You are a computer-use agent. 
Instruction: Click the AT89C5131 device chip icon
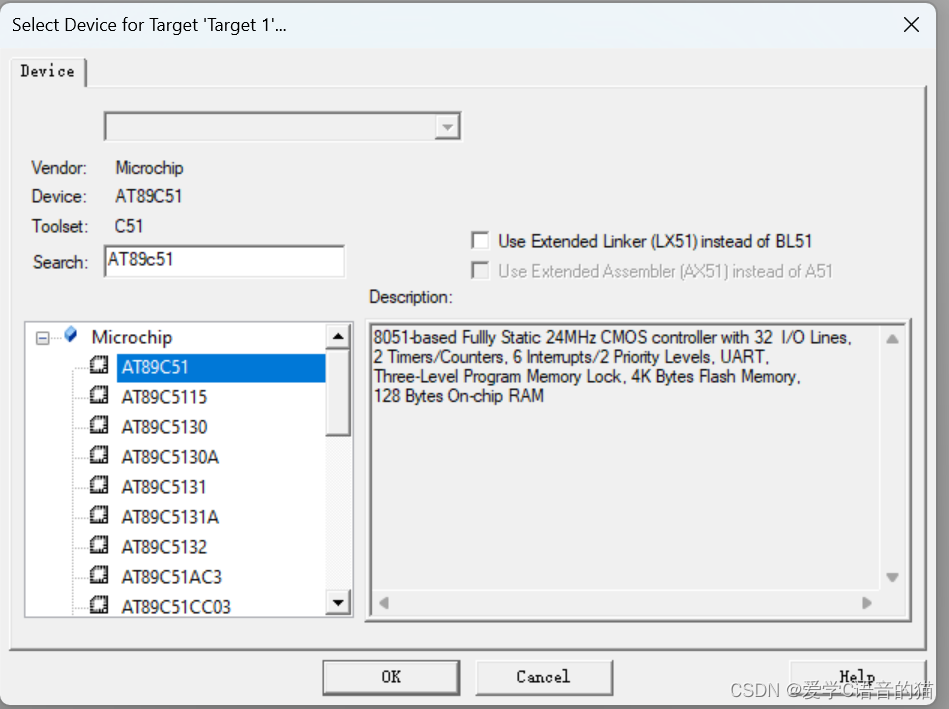coord(99,486)
